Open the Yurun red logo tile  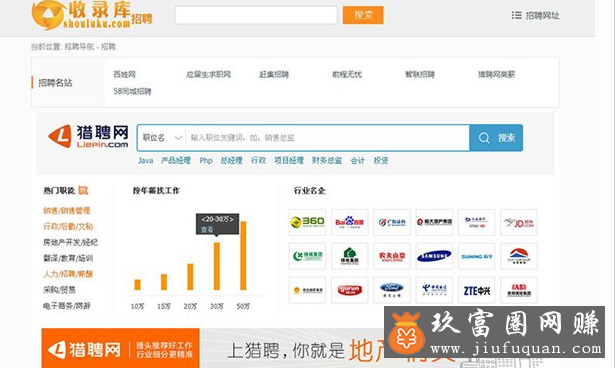click(349, 290)
